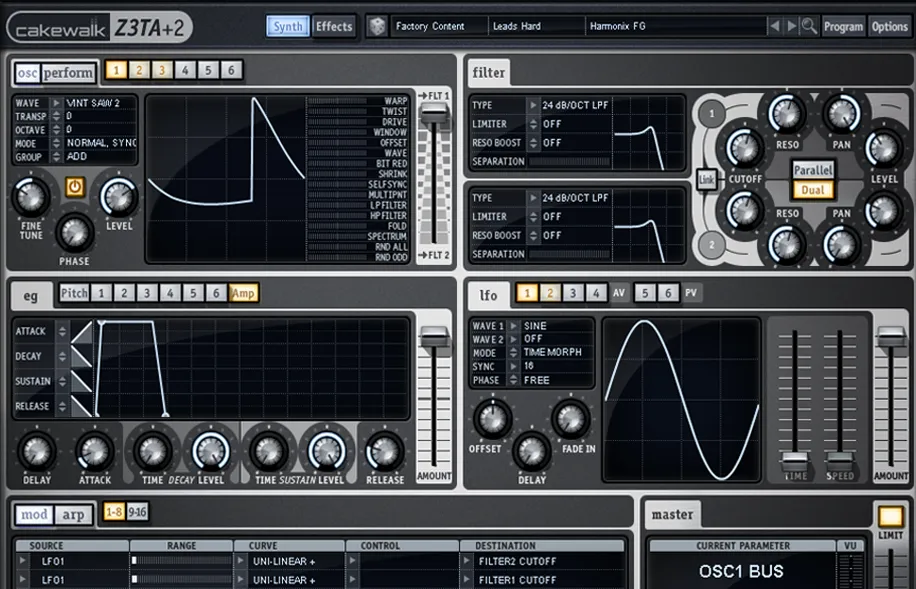Select oscillator 2 button
This screenshot has height=589, width=916.
click(139, 70)
